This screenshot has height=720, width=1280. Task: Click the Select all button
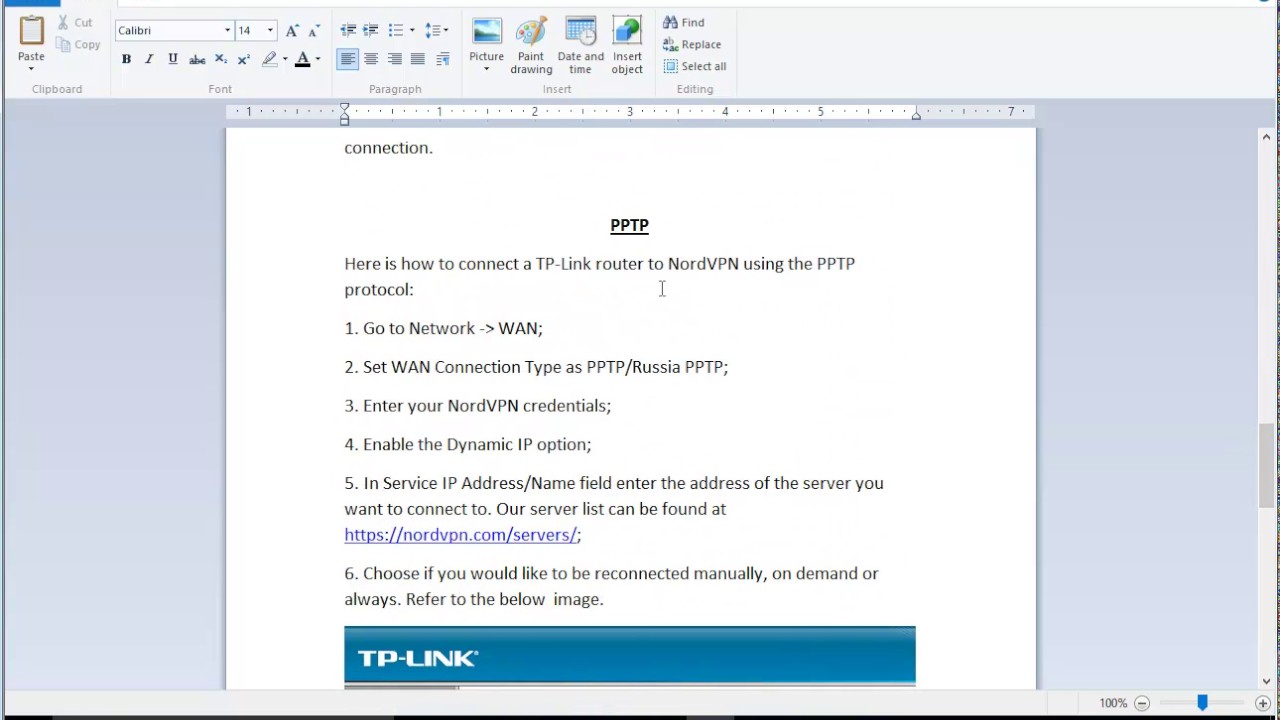tap(695, 66)
